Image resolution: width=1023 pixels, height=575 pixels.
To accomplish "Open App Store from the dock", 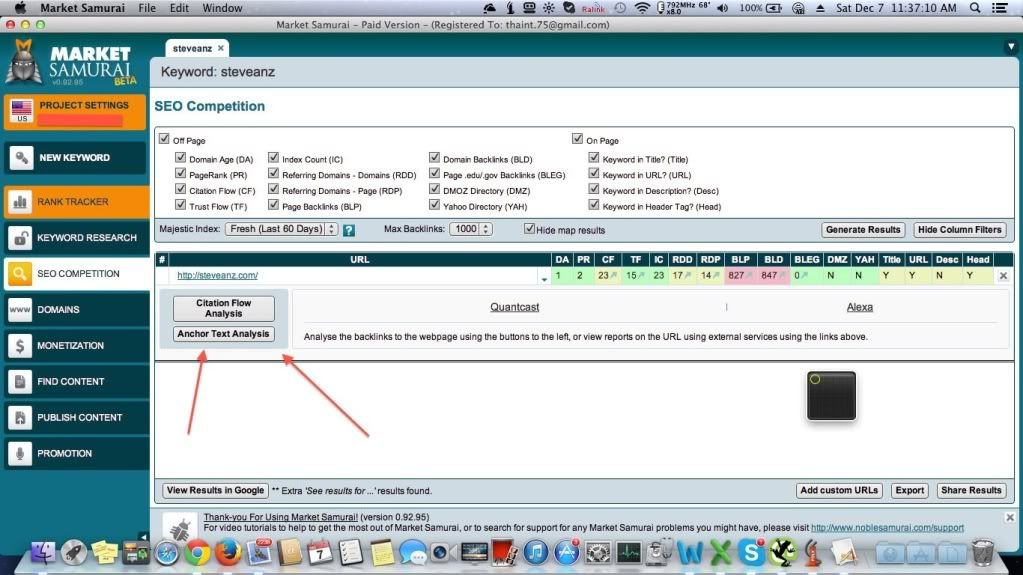I will (566, 553).
